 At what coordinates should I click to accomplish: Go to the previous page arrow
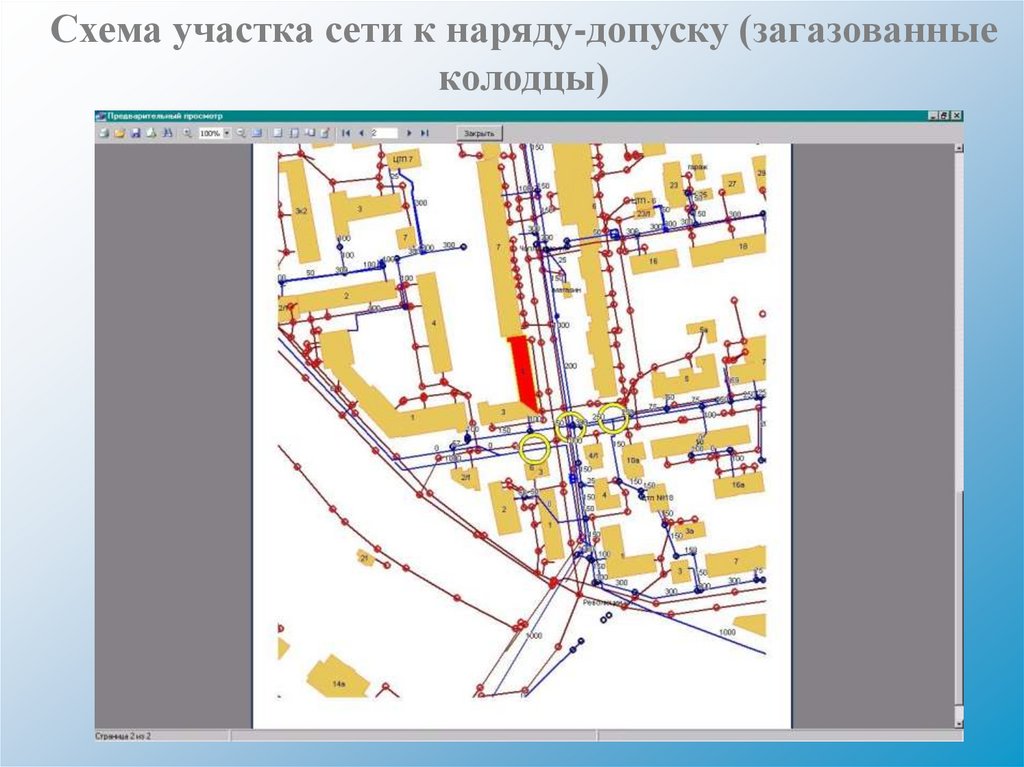point(361,133)
